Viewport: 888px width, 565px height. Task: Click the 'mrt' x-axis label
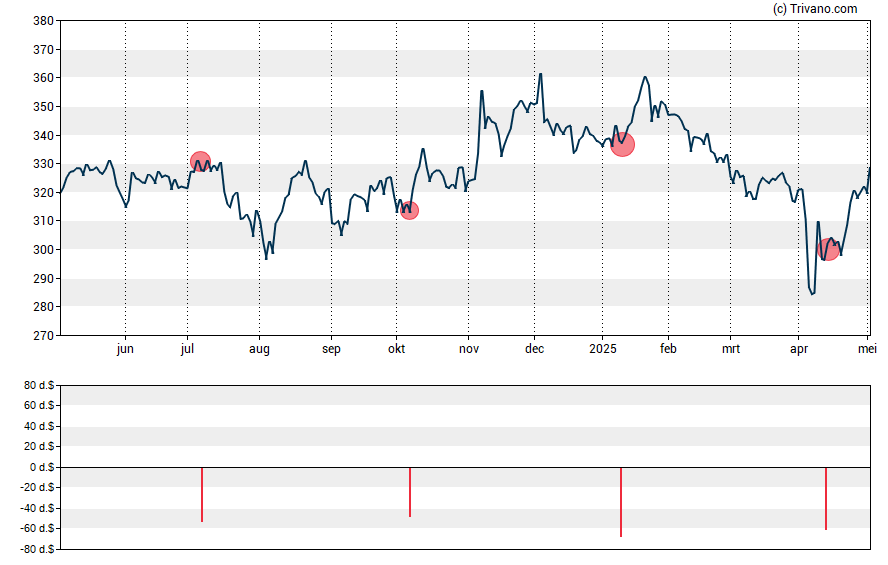(731, 349)
